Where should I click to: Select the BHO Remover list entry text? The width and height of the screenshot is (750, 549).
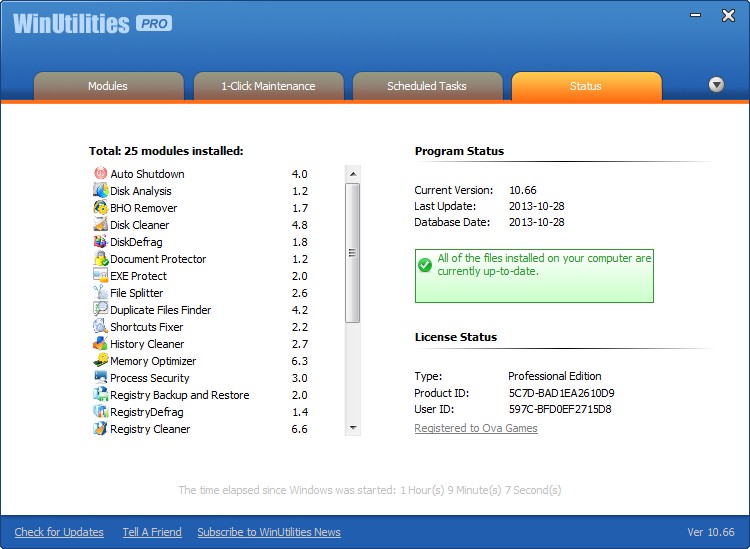point(143,208)
